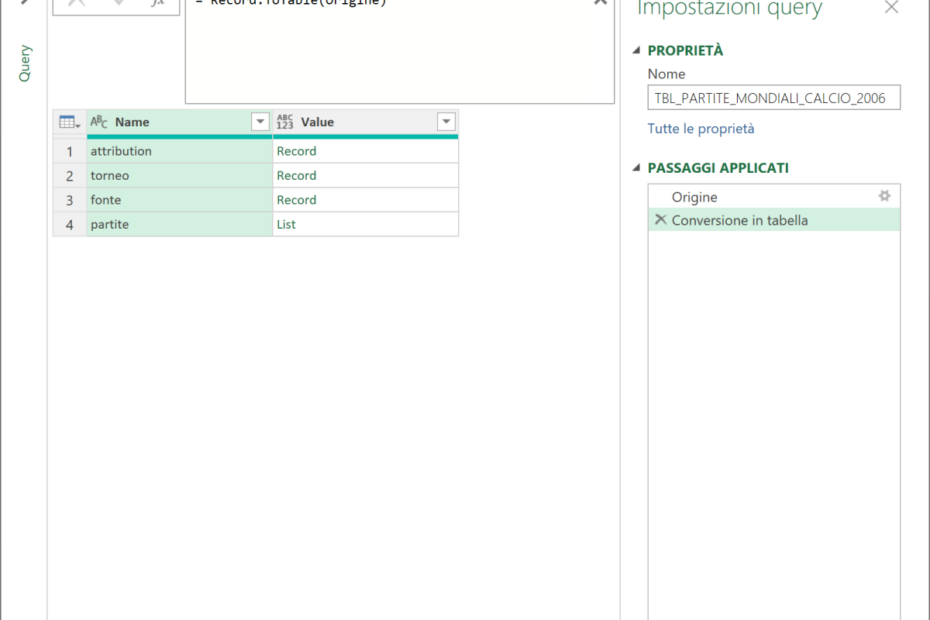This screenshot has height=620, width=930.
Task: Open the List link in partite row
Action: tap(286, 224)
